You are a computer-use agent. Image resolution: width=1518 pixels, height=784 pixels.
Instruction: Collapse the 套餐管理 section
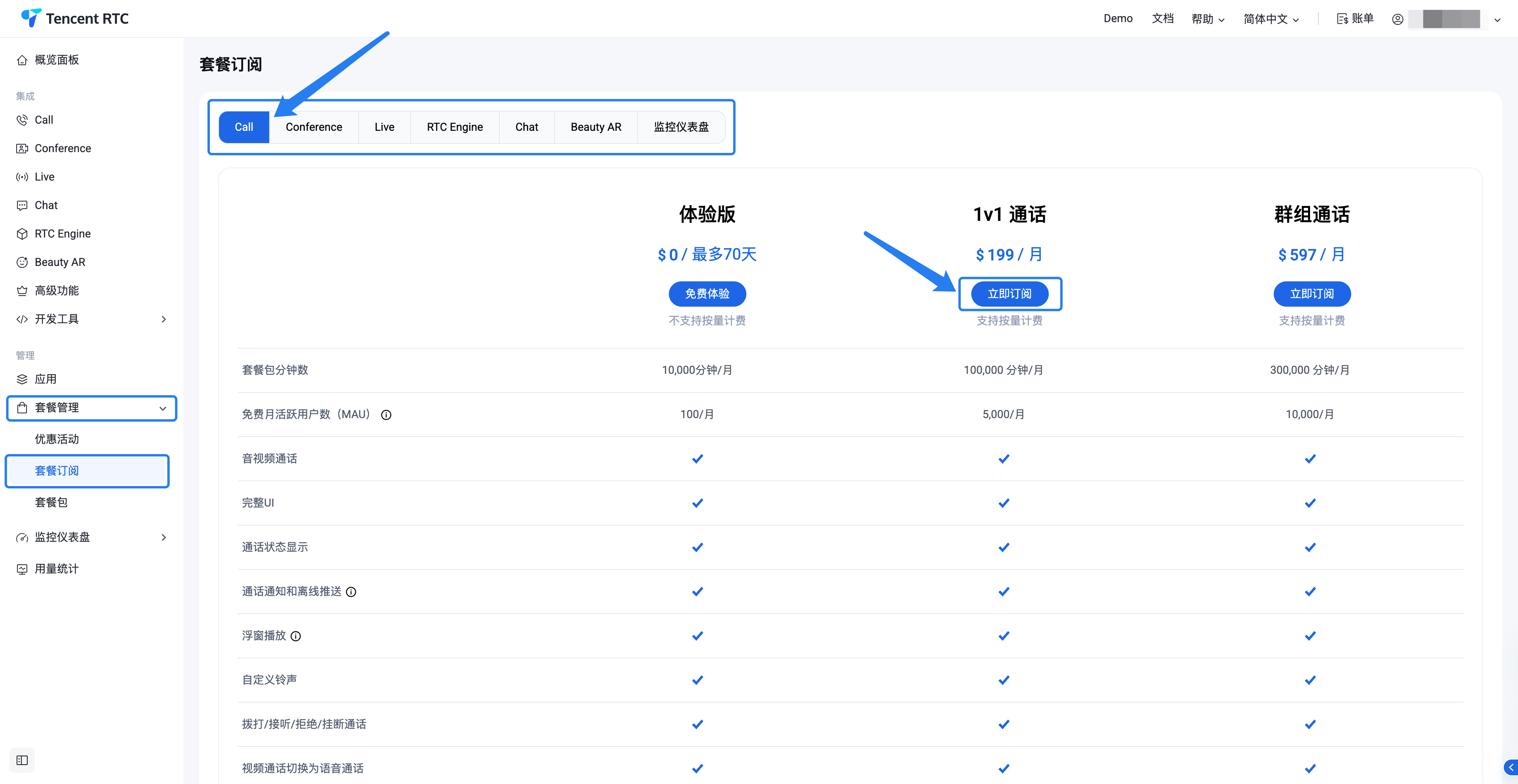pyautogui.click(x=162, y=408)
